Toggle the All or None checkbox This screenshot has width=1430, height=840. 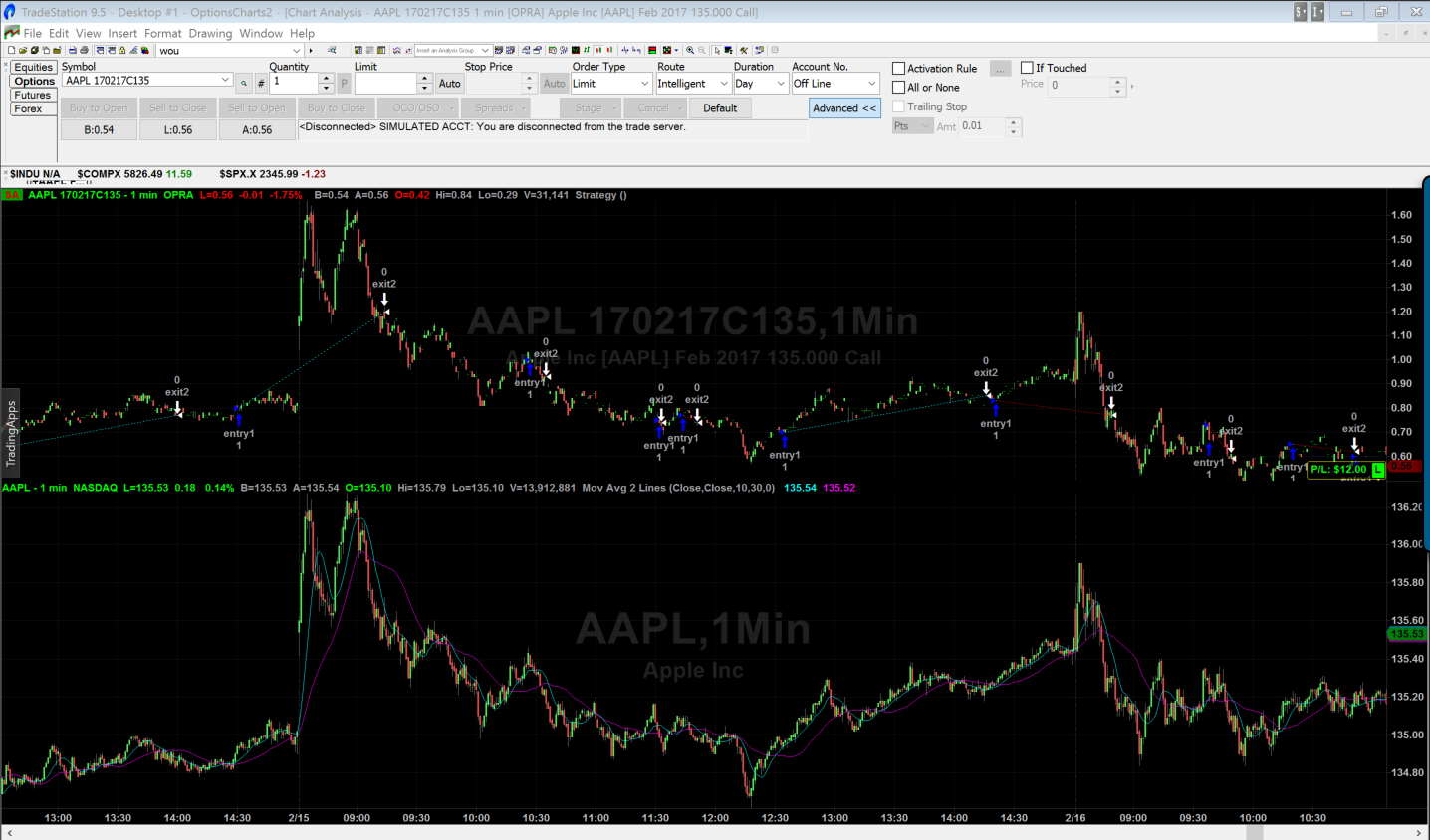tap(899, 88)
